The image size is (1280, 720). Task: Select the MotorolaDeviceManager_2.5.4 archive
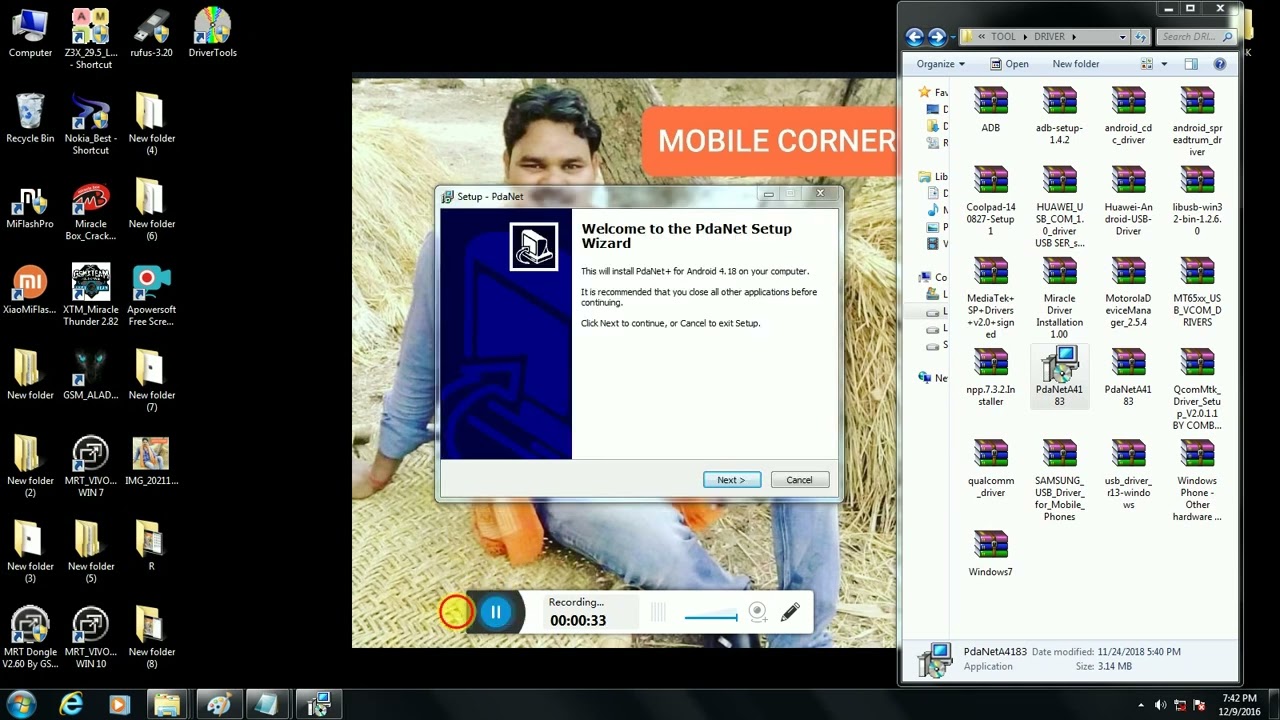pyautogui.click(x=1128, y=292)
